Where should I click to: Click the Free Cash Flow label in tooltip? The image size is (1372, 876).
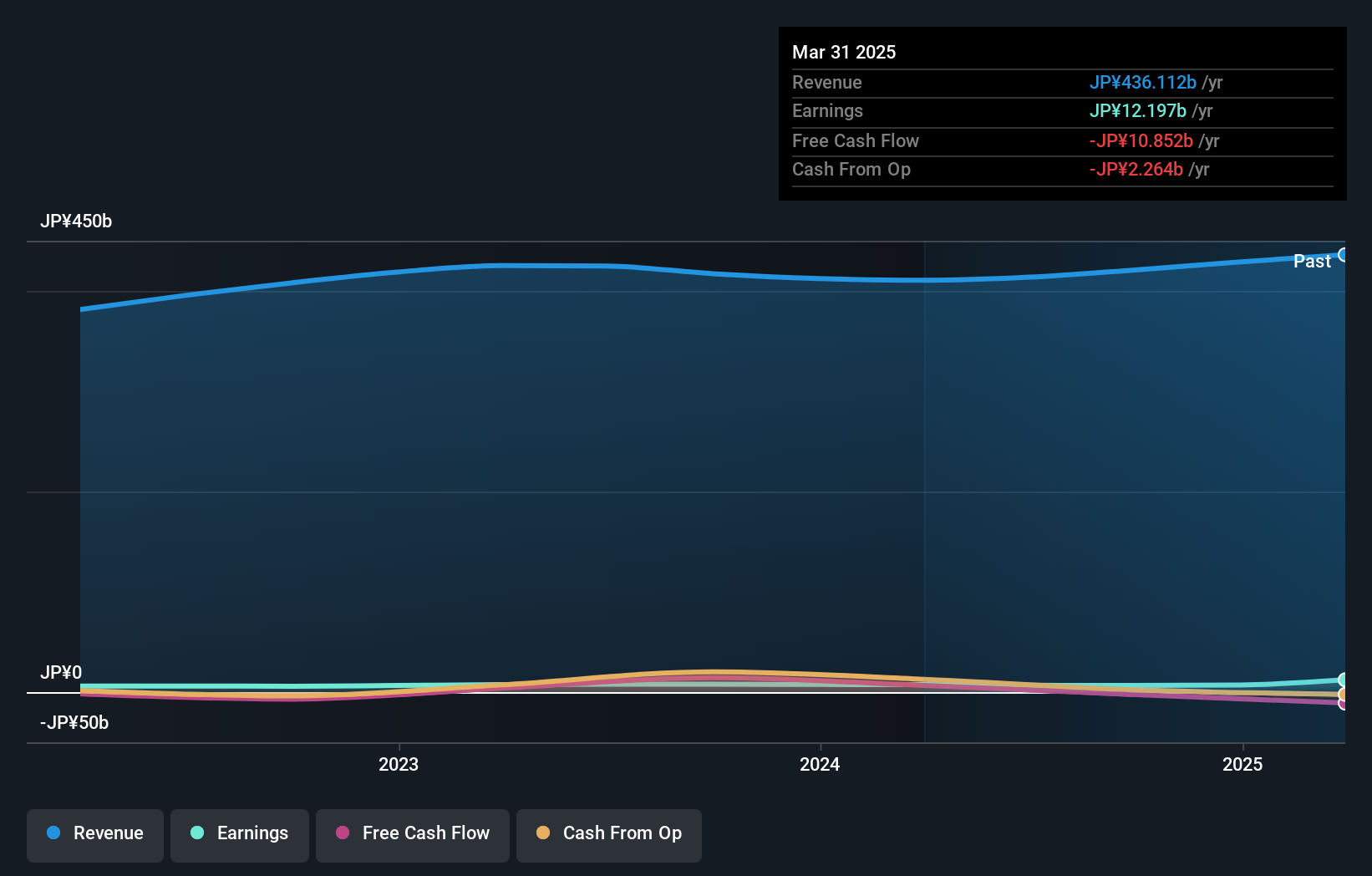(856, 140)
